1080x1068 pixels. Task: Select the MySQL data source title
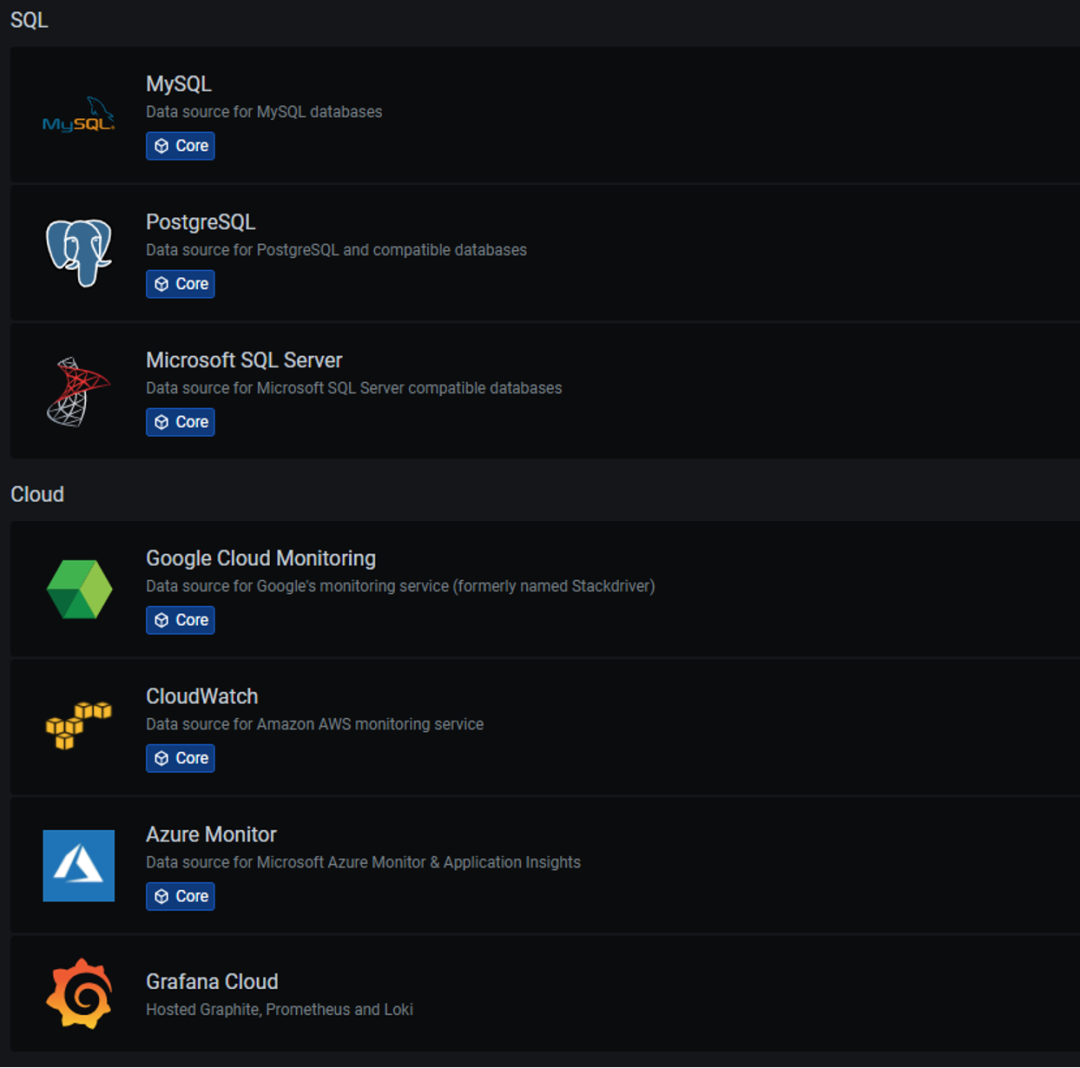(x=178, y=84)
